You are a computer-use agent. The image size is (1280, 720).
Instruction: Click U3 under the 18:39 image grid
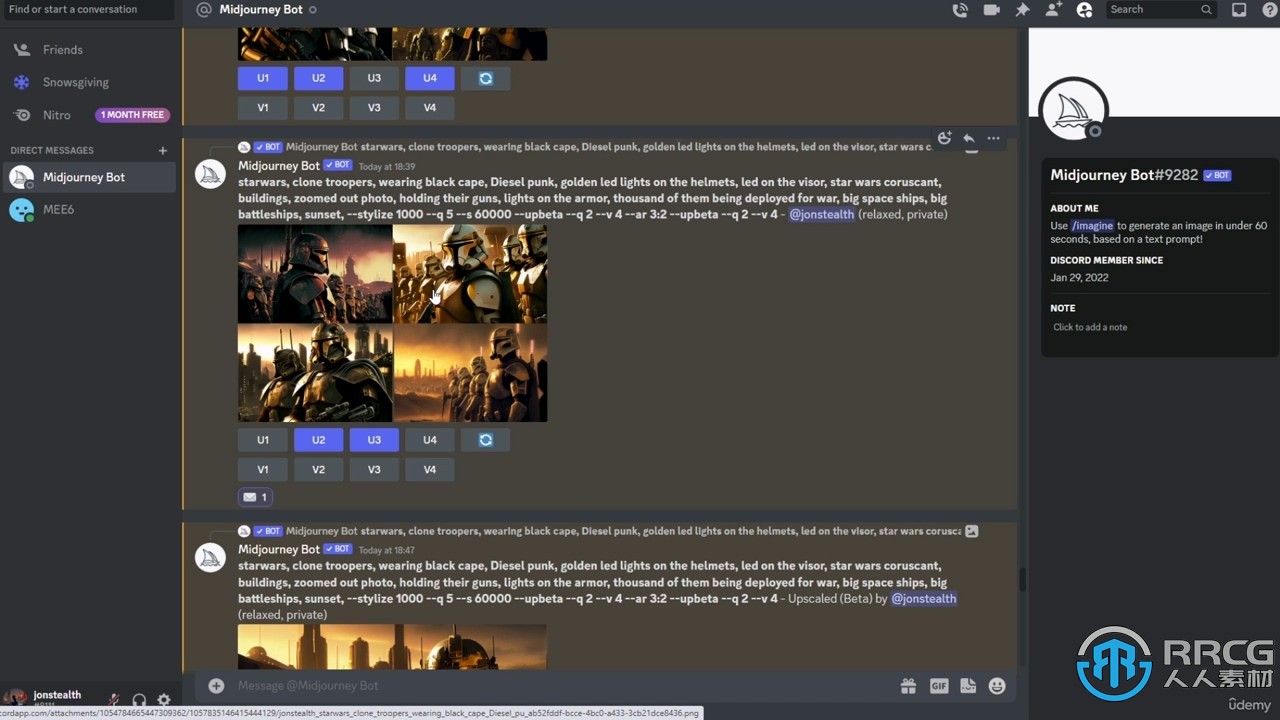pos(374,440)
